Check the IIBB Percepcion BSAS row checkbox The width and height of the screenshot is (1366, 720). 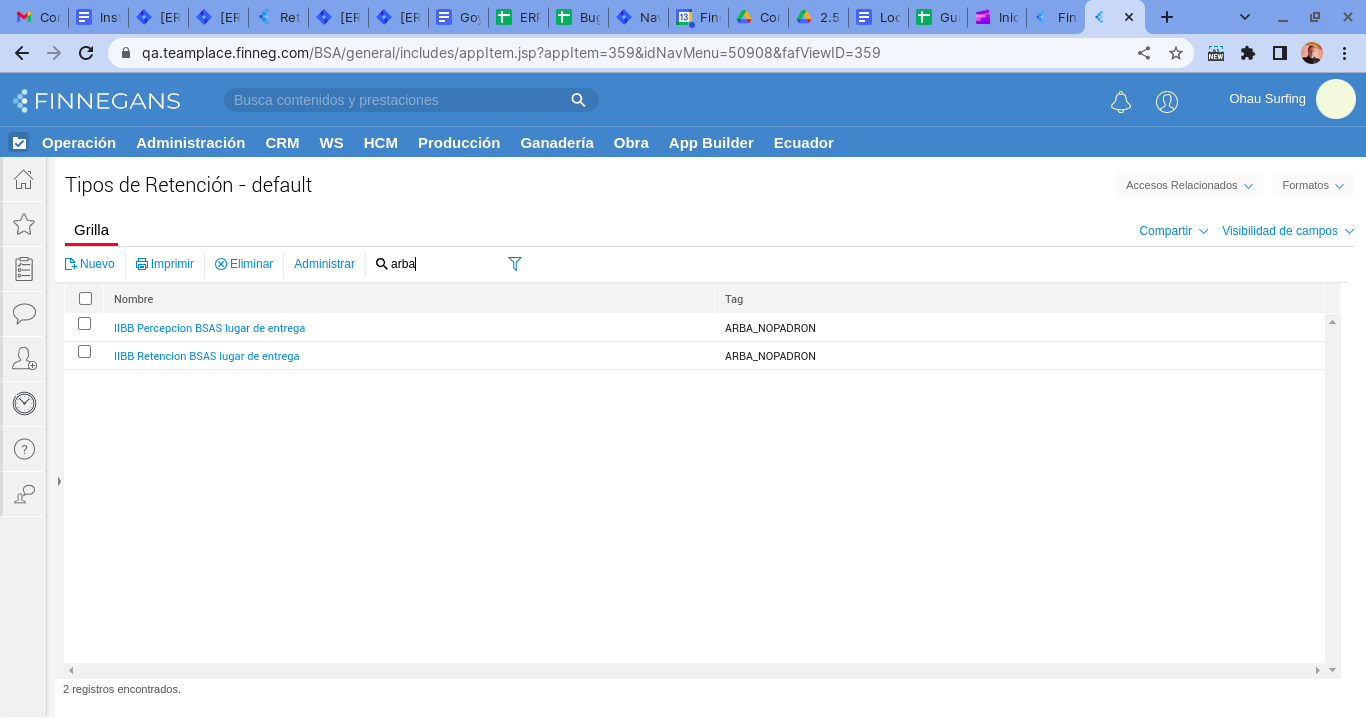point(85,324)
